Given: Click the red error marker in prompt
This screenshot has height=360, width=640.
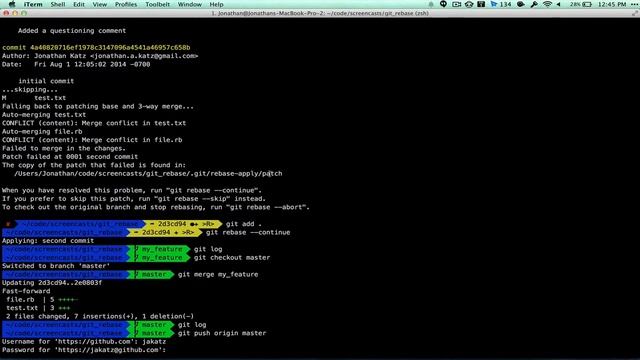Looking at the screenshot, I should coord(8,224).
